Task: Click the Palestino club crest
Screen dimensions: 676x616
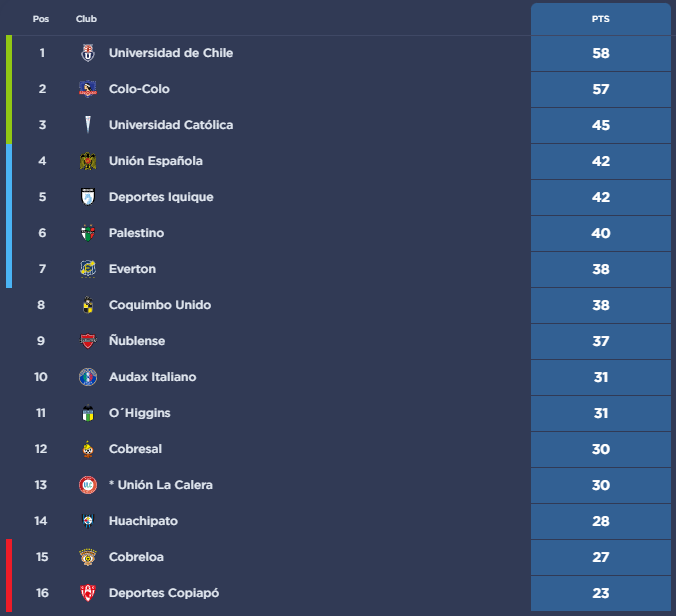Action: pyautogui.click(x=88, y=233)
